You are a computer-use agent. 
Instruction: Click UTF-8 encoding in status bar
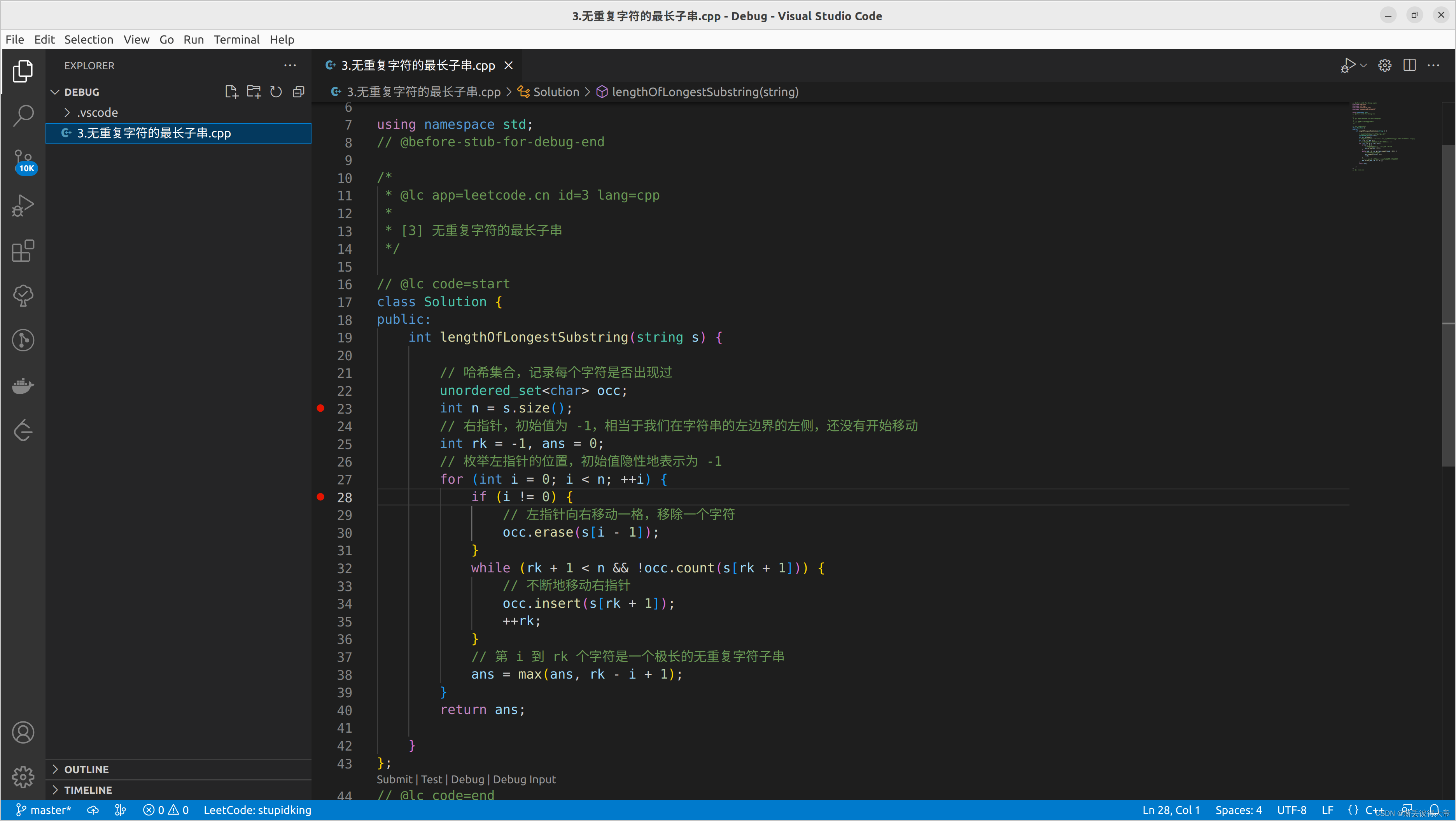(x=1291, y=810)
